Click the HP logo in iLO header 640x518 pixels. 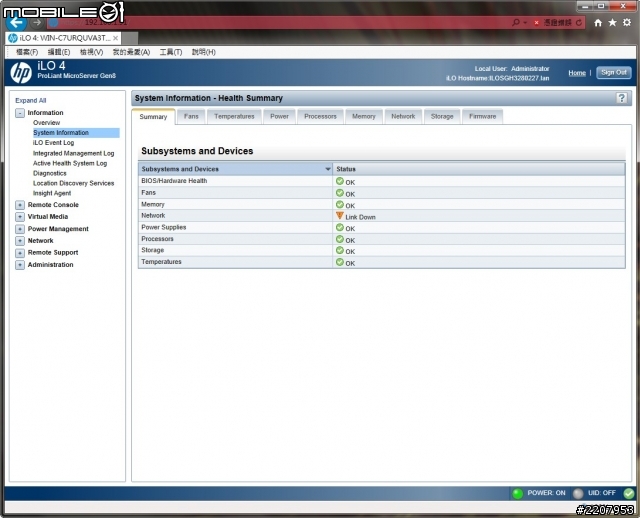tap(21, 72)
